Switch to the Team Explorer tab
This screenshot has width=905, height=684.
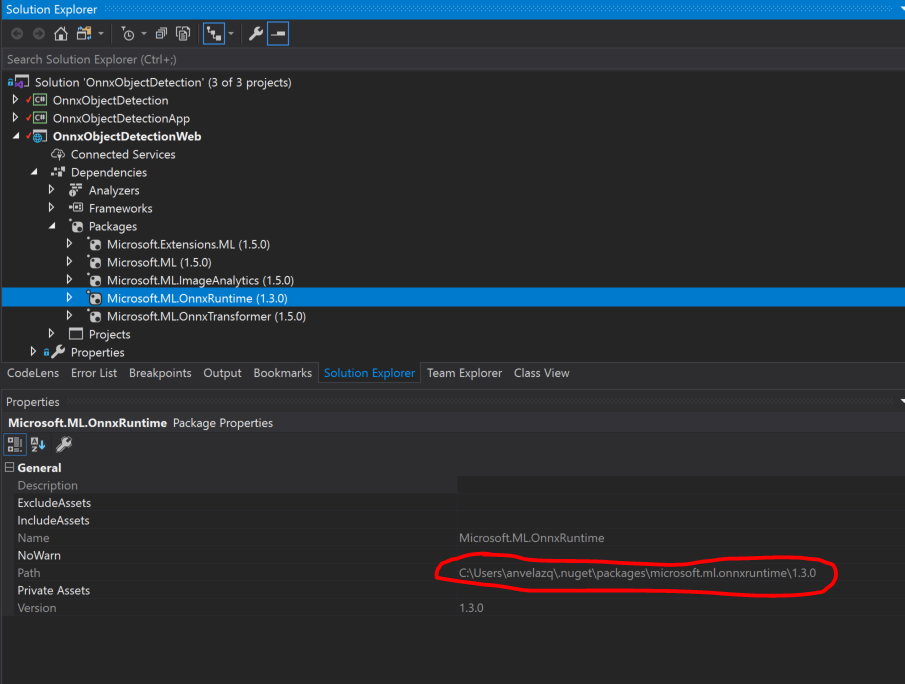pos(464,373)
